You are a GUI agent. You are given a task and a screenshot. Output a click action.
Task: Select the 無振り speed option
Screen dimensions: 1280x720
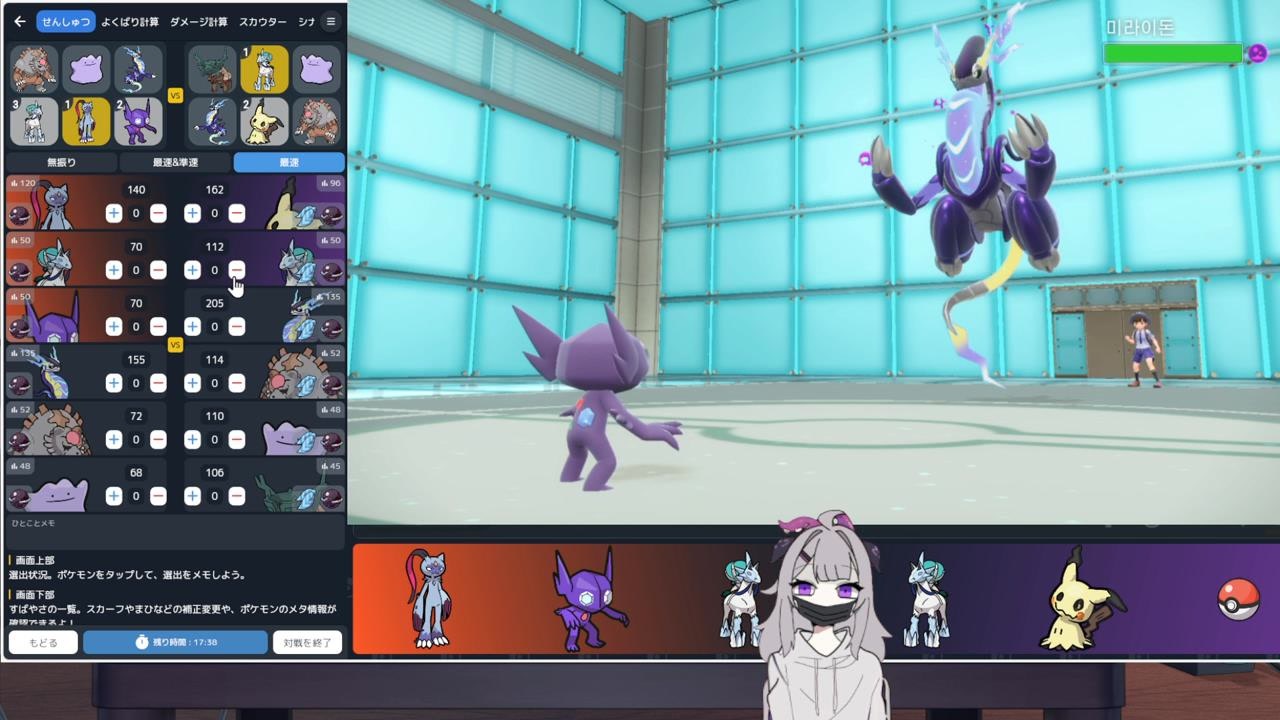pyautogui.click(x=62, y=162)
